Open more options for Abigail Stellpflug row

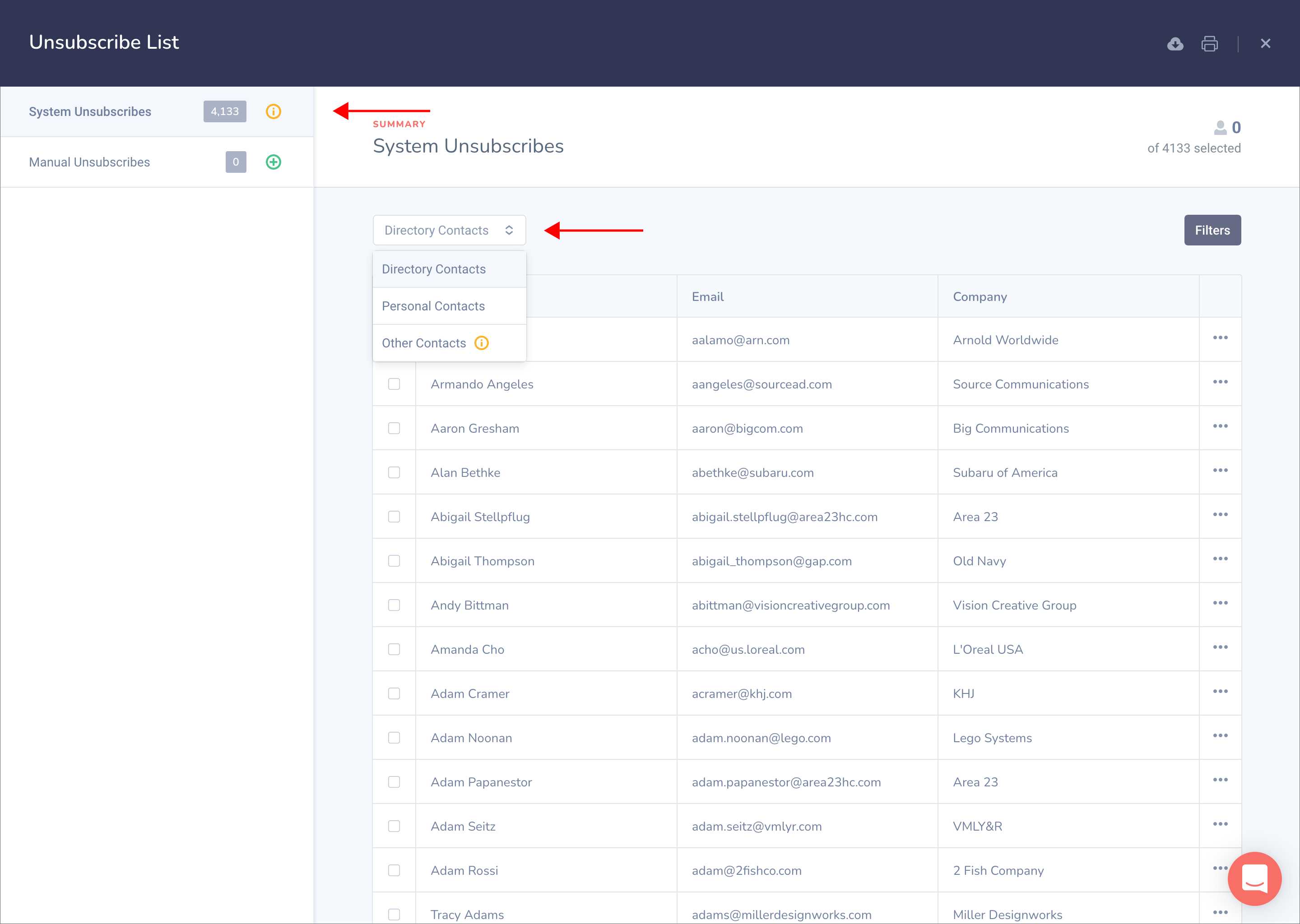click(1220, 514)
